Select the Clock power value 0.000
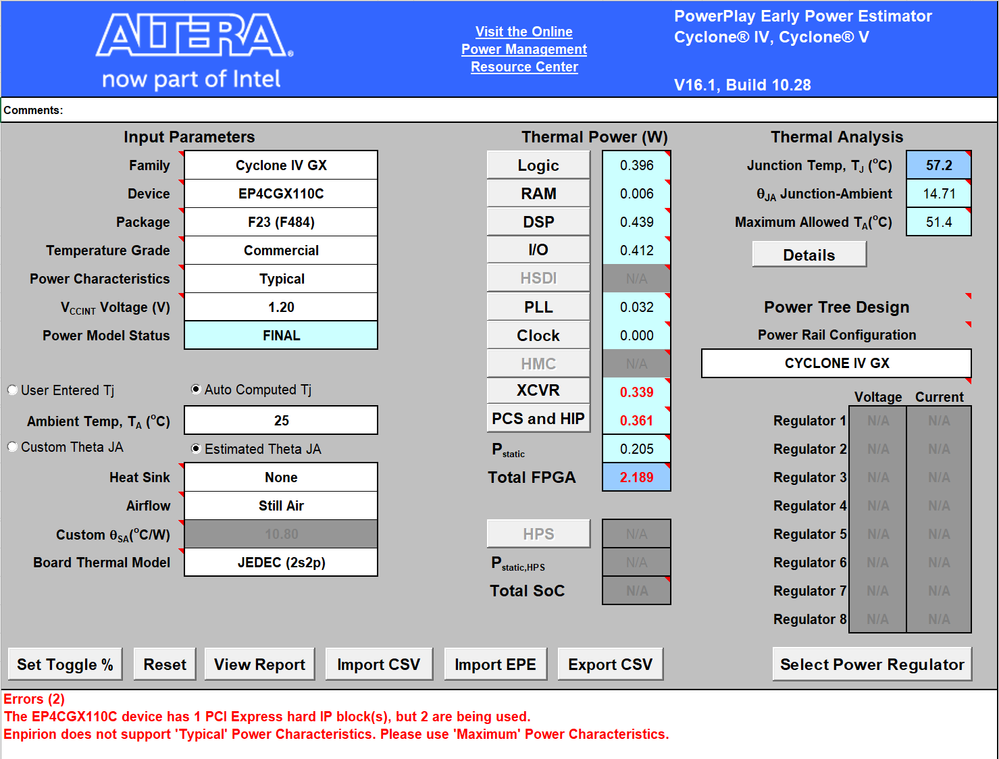999x759 pixels. pyautogui.click(x=636, y=336)
